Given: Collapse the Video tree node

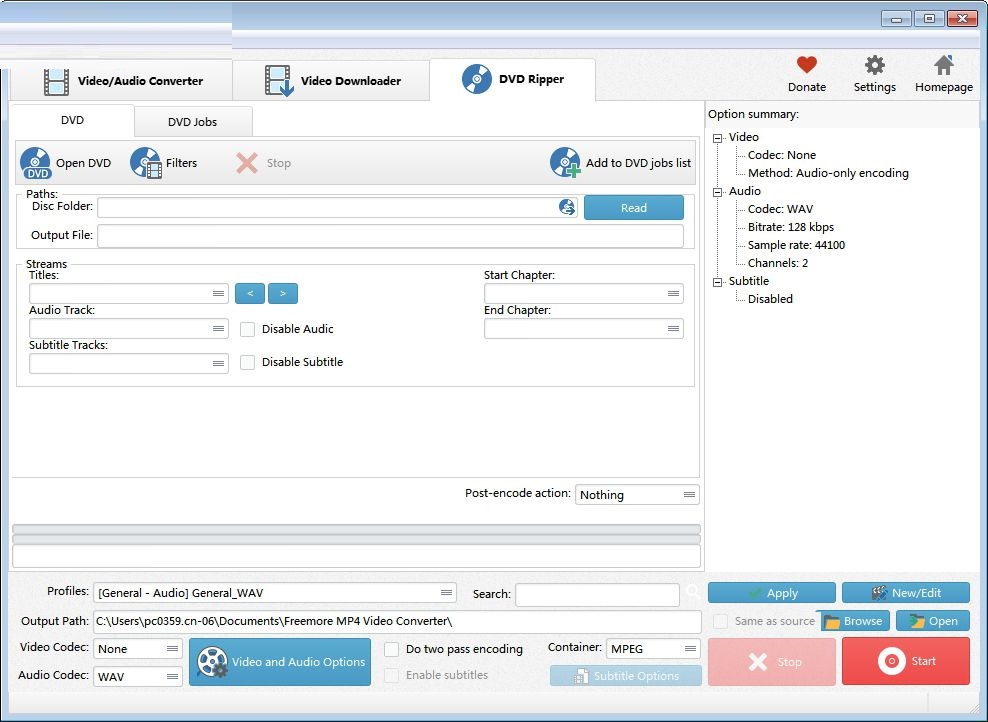Looking at the screenshot, I should point(718,138).
